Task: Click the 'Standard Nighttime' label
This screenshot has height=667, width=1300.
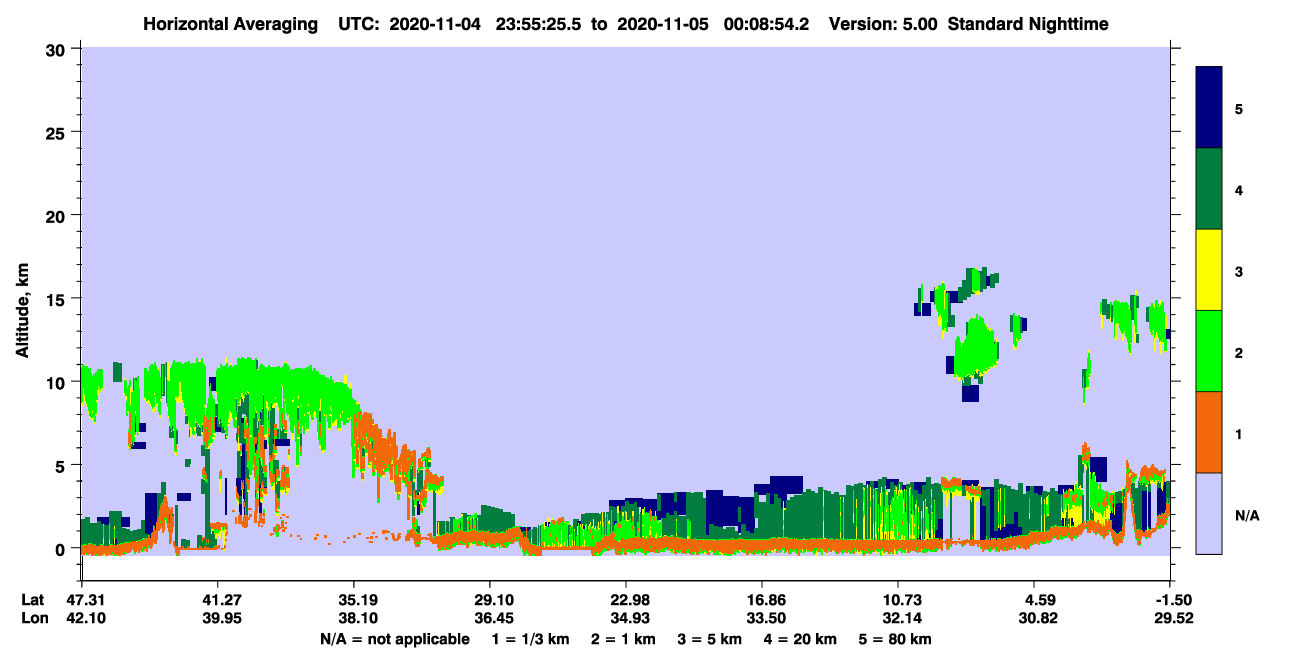Action: click(1028, 24)
